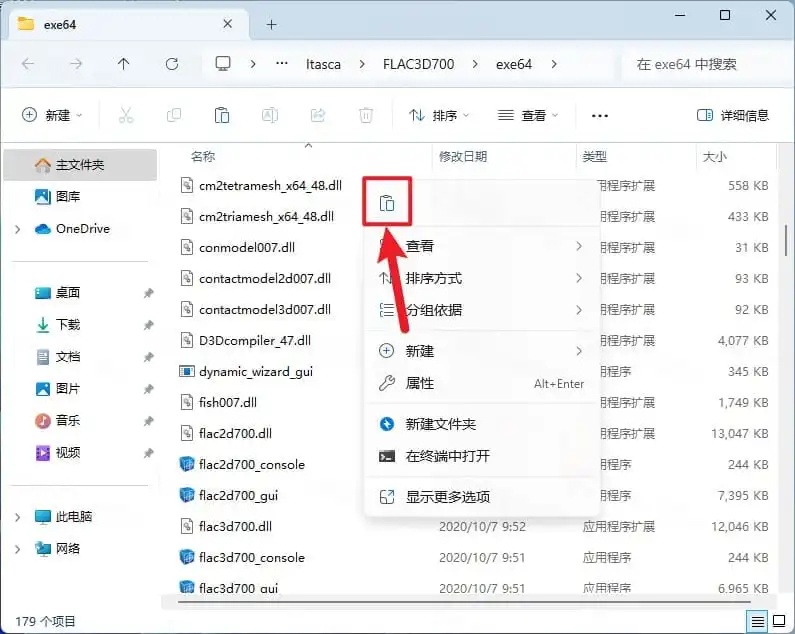Click FLAC3D700 in the address path
Image resolution: width=795 pixels, height=634 pixels.
pyautogui.click(x=418, y=64)
